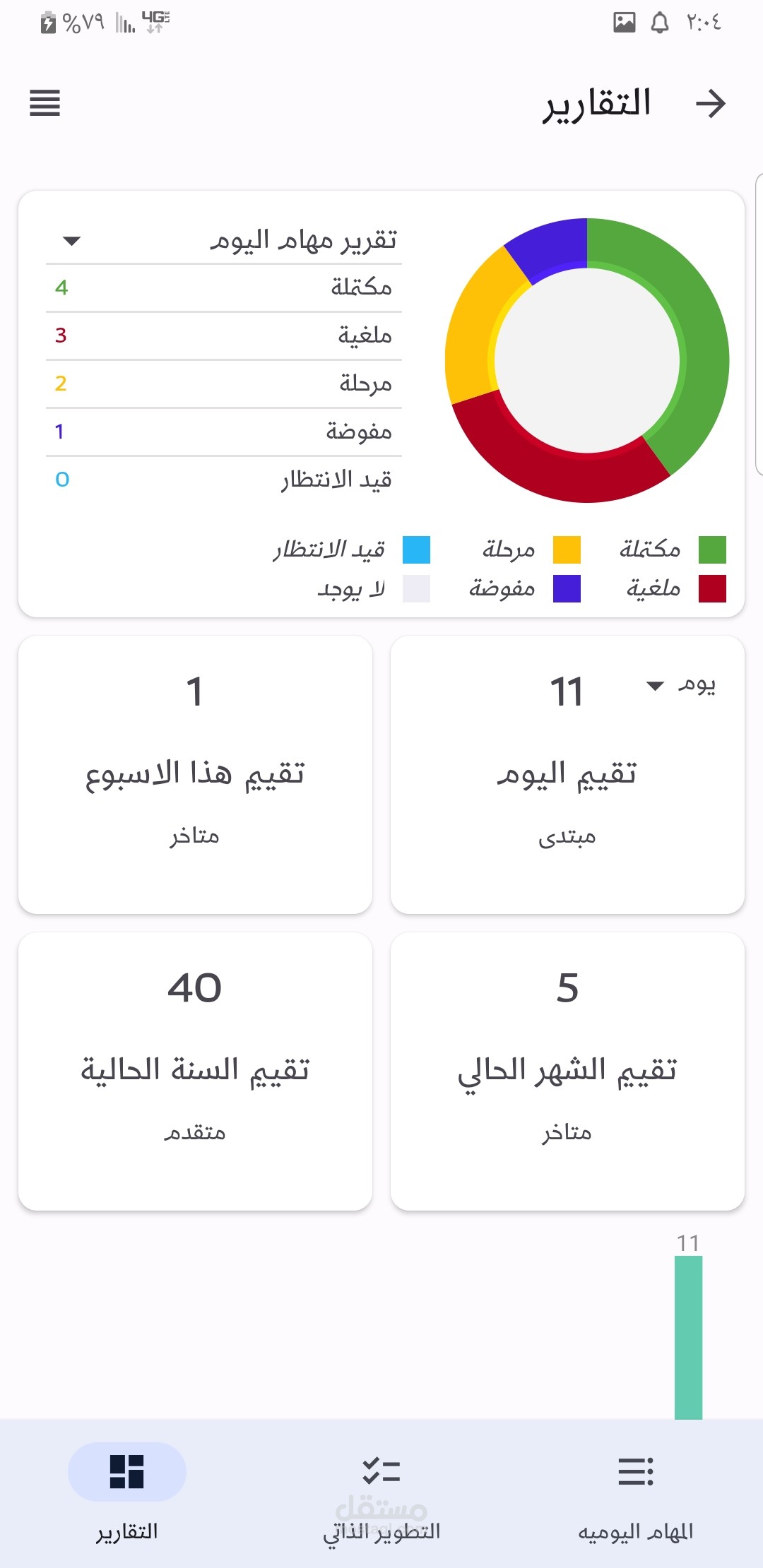Click the green مكتملة legend swatch

tap(712, 550)
